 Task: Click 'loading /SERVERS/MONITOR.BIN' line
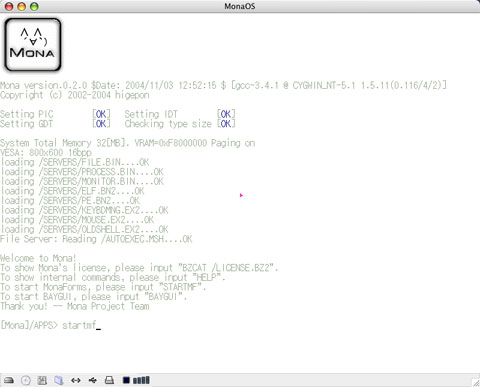click(82, 182)
